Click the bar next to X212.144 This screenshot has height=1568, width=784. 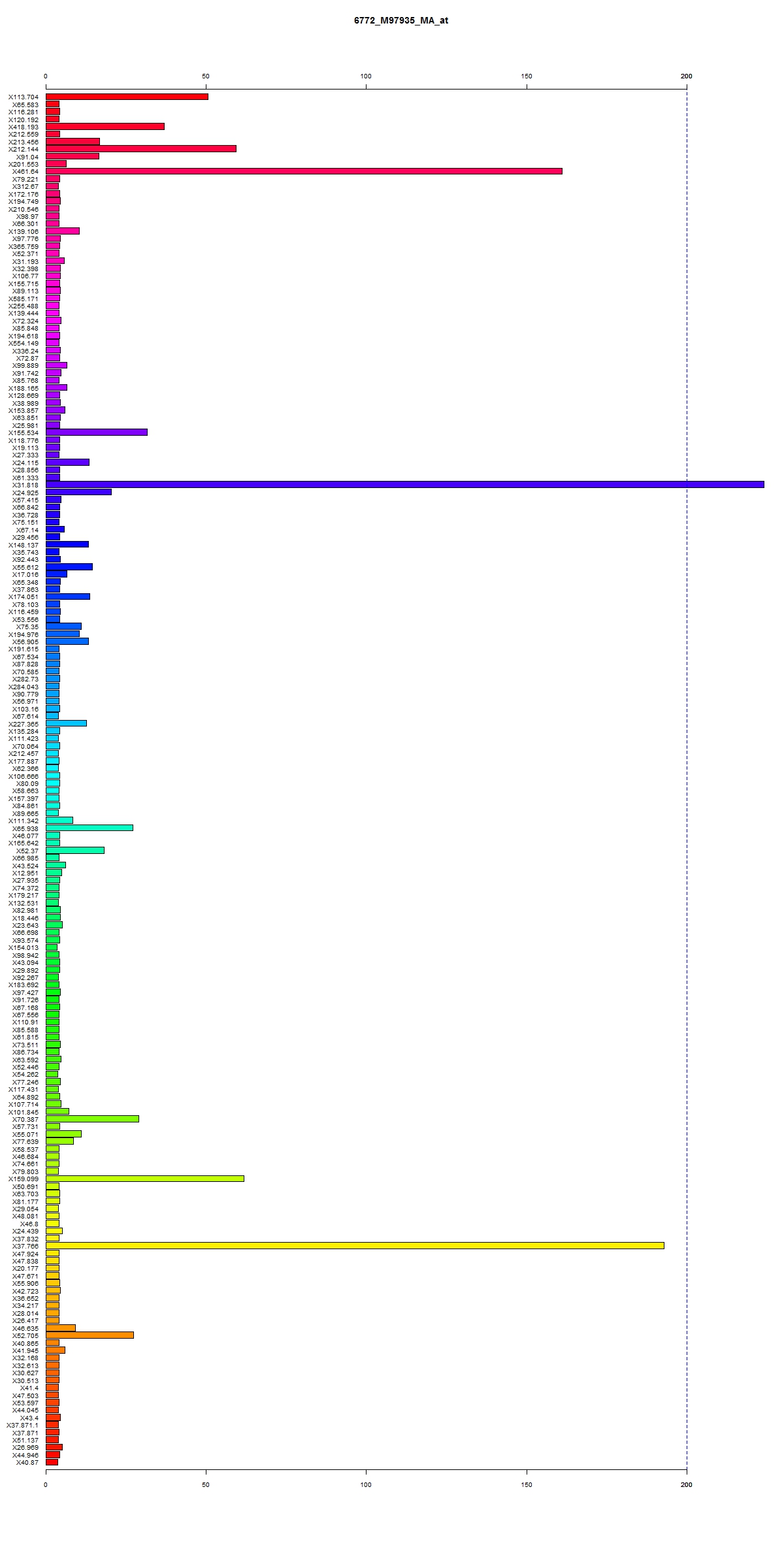pyautogui.click(x=141, y=149)
